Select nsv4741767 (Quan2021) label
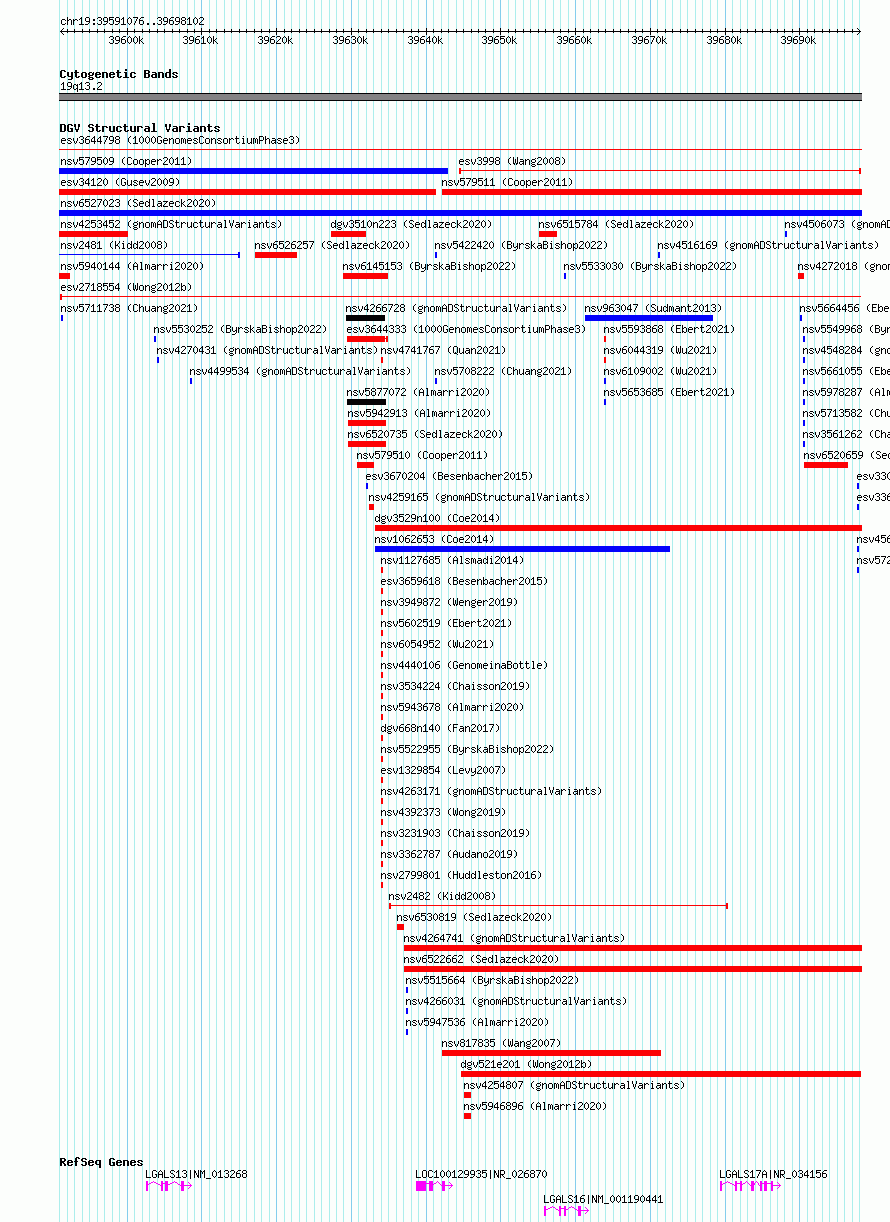 (x=443, y=350)
